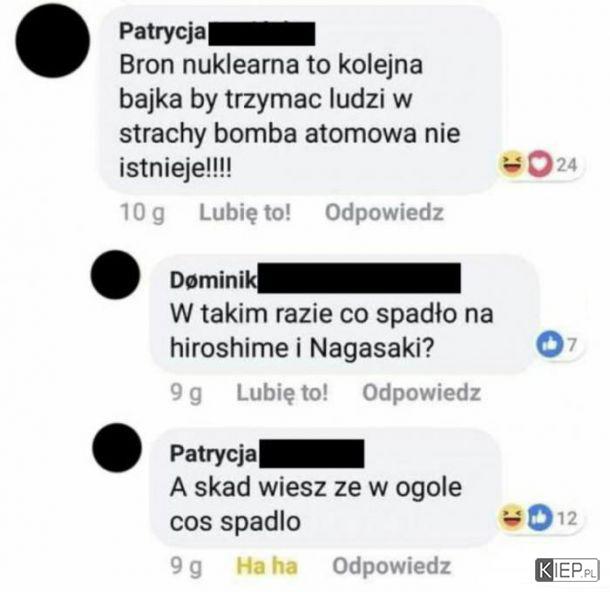Click "Odpowiedz" under the last reply
The width and height of the screenshot is (610, 592).
tap(391, 566)
